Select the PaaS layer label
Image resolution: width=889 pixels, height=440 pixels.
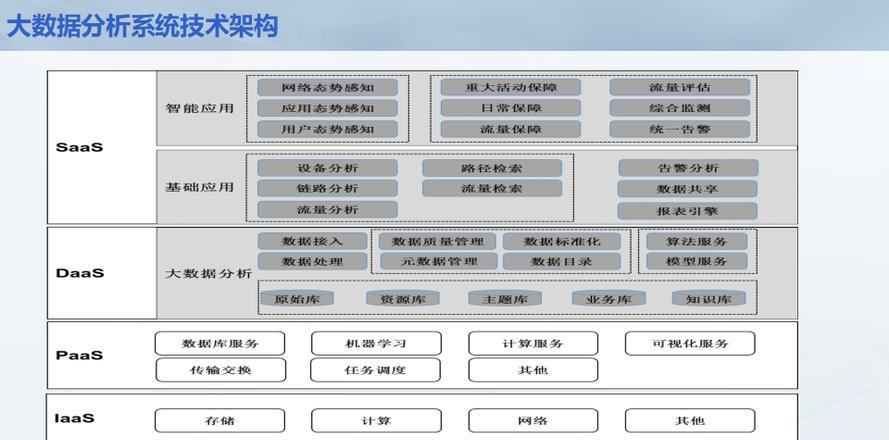click(x=79, y=356)
